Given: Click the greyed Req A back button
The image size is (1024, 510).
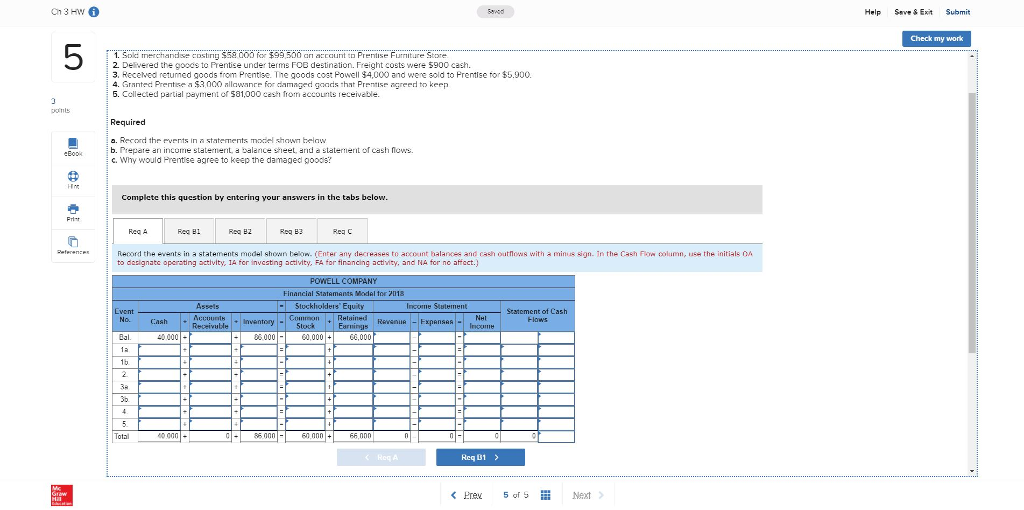Looking at the screenshot, I should click(x=381, y=458).
